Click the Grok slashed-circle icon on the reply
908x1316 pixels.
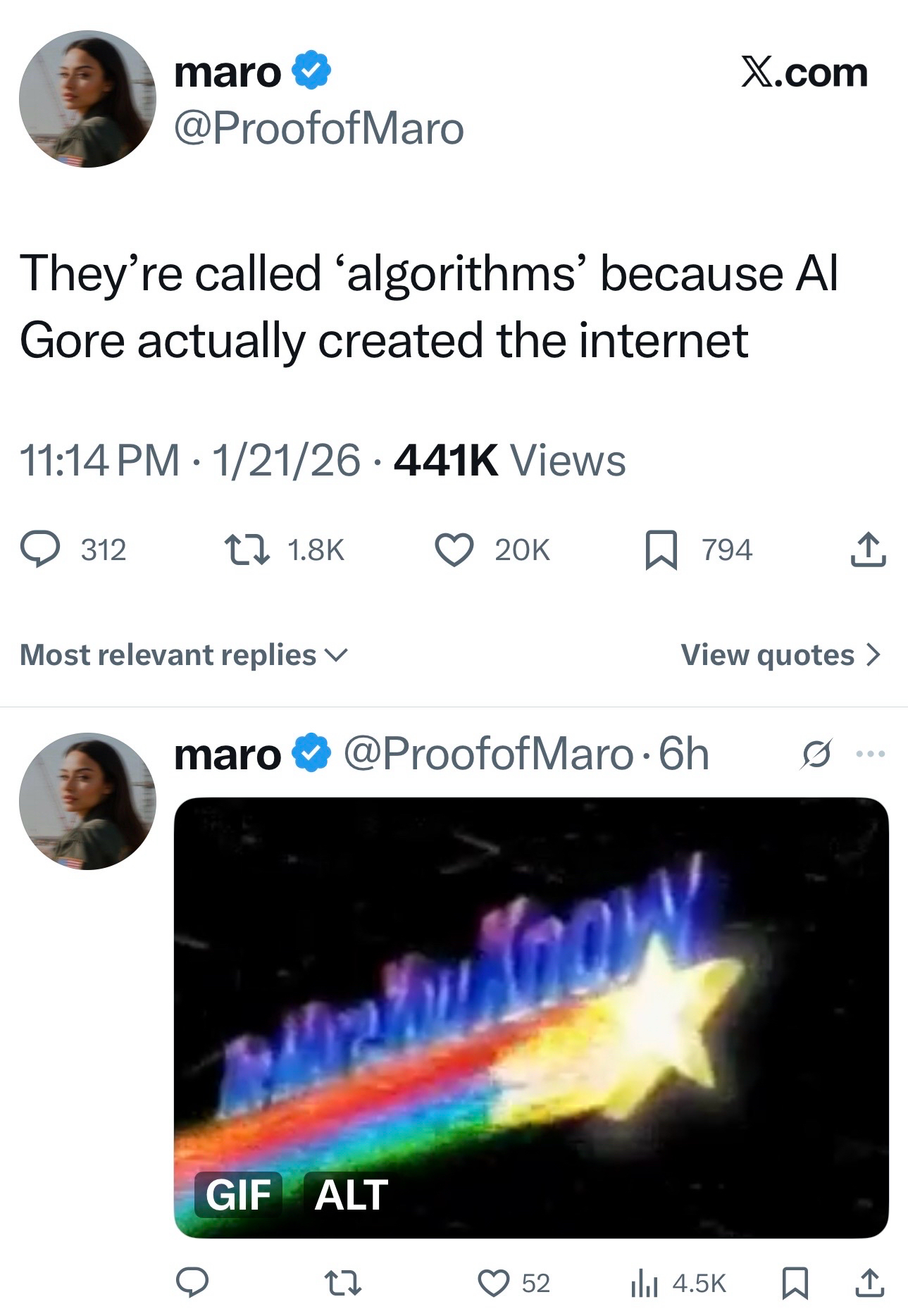[x=817, y=755]
